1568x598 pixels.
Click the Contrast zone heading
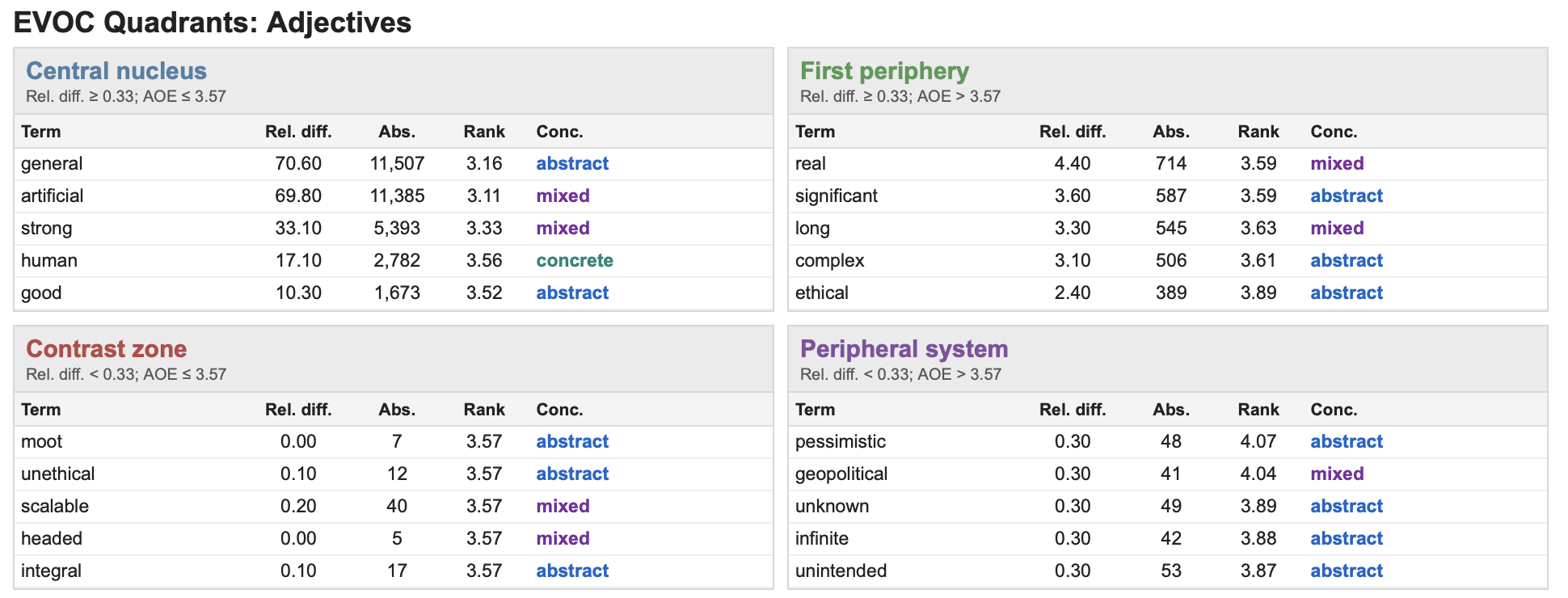[x=107, y=349]
